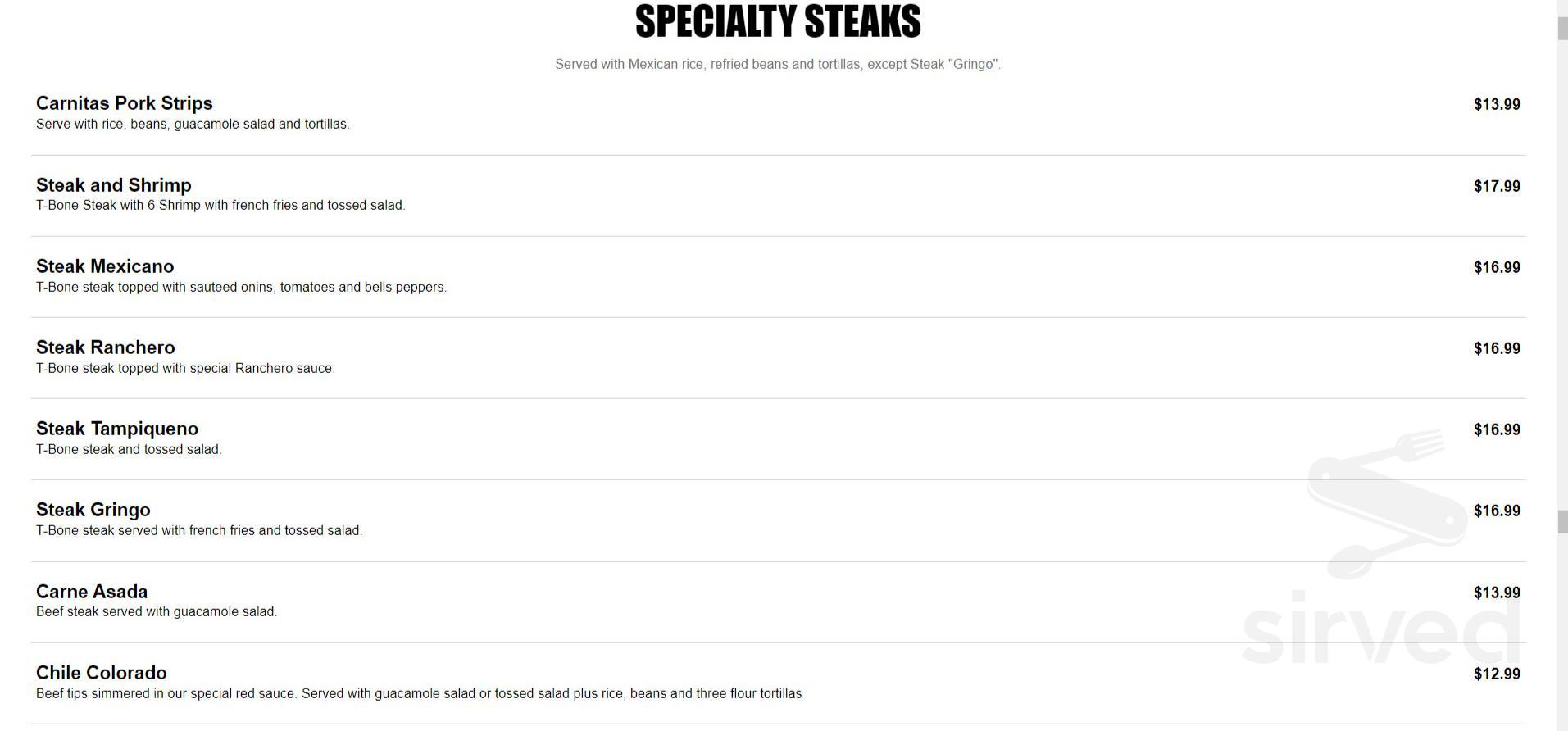Click the Specialty Steaks heading
The image size is (1568, 731).
pos(777,22)
